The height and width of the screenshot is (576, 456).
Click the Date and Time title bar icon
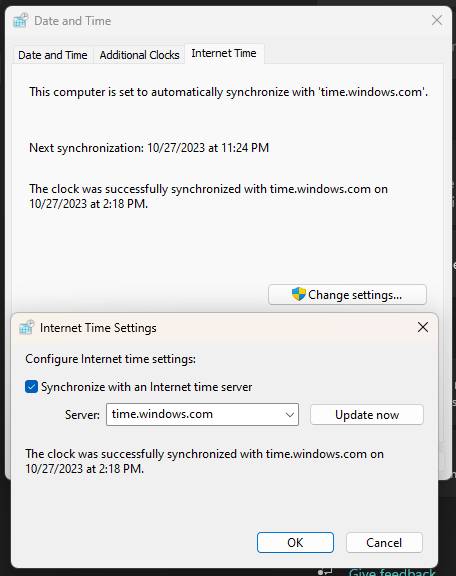pos(21,21)
